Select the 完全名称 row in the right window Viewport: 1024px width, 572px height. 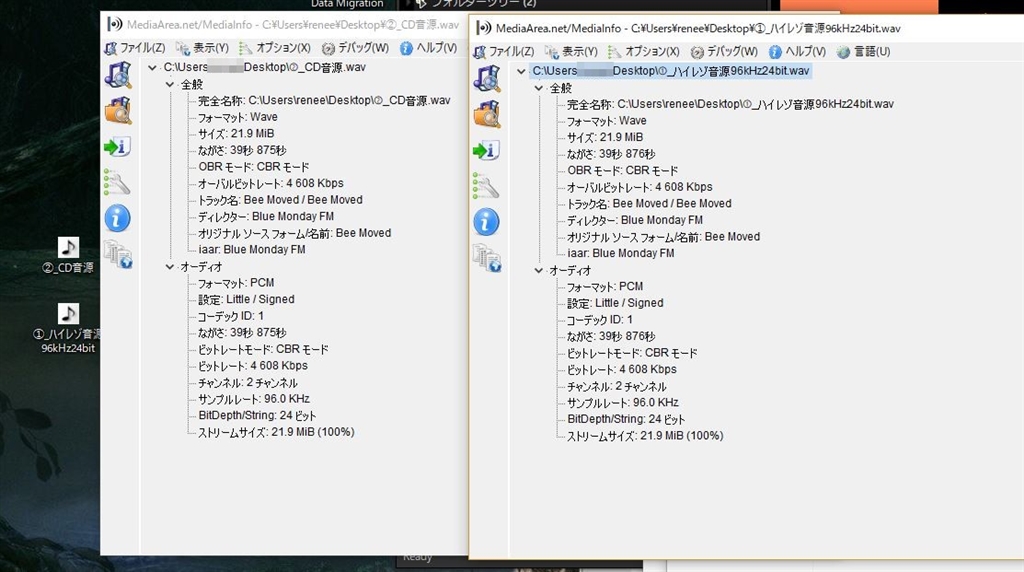[731, 104]
